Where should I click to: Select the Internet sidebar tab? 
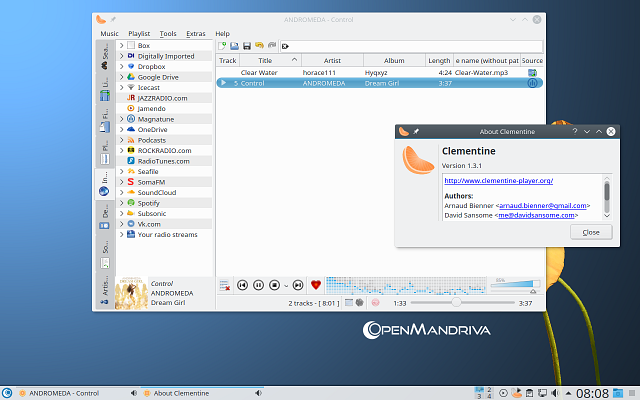tap(104, 184)
